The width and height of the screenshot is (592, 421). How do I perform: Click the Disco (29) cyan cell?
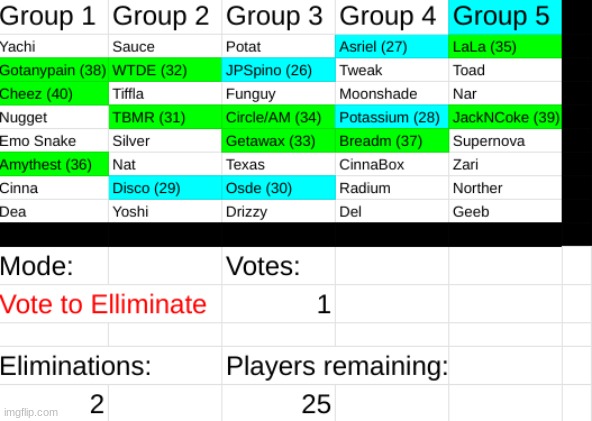(x=165, y=188)
